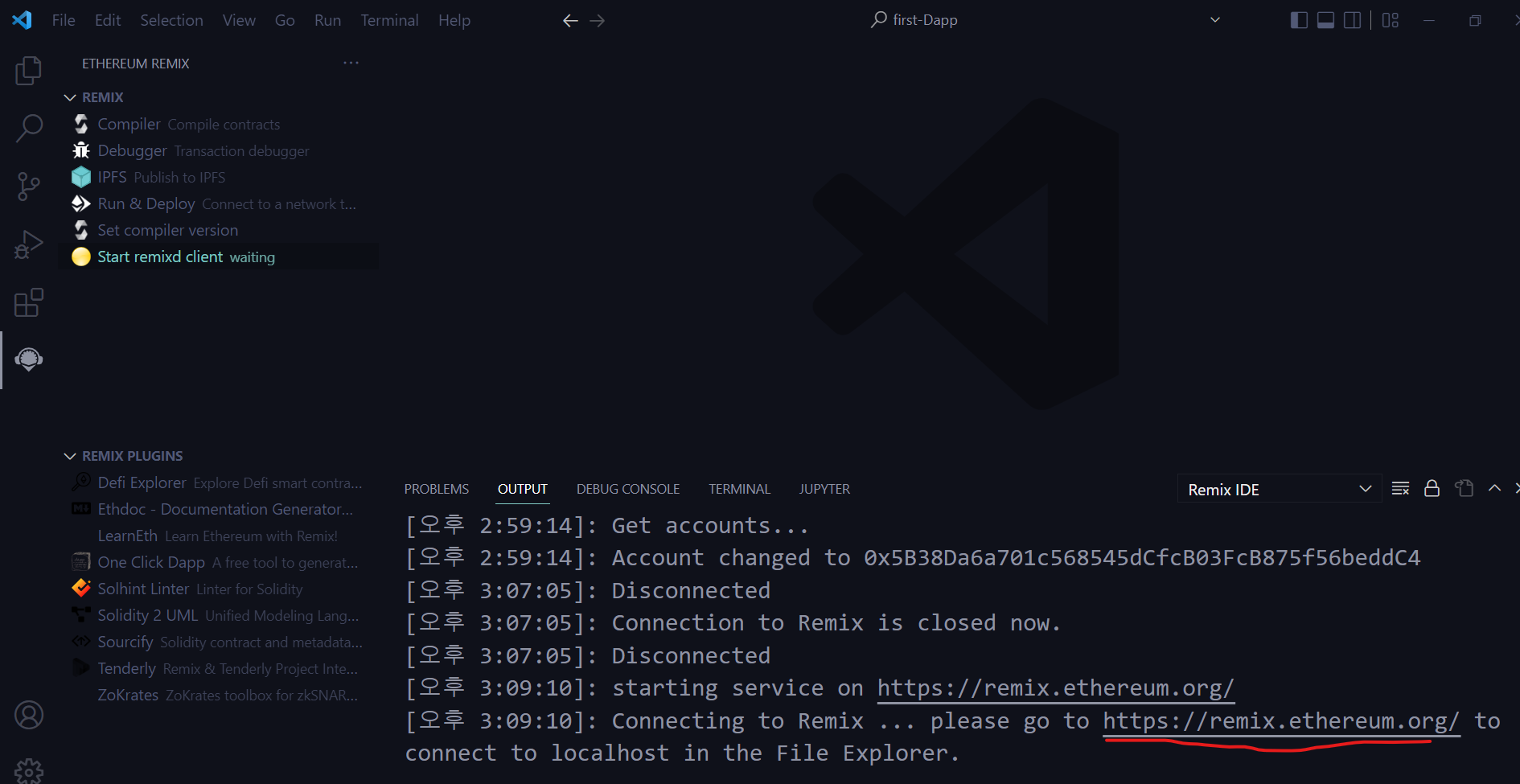
Task: Collapse the REMIX section
Action: [x=70, y=97]
